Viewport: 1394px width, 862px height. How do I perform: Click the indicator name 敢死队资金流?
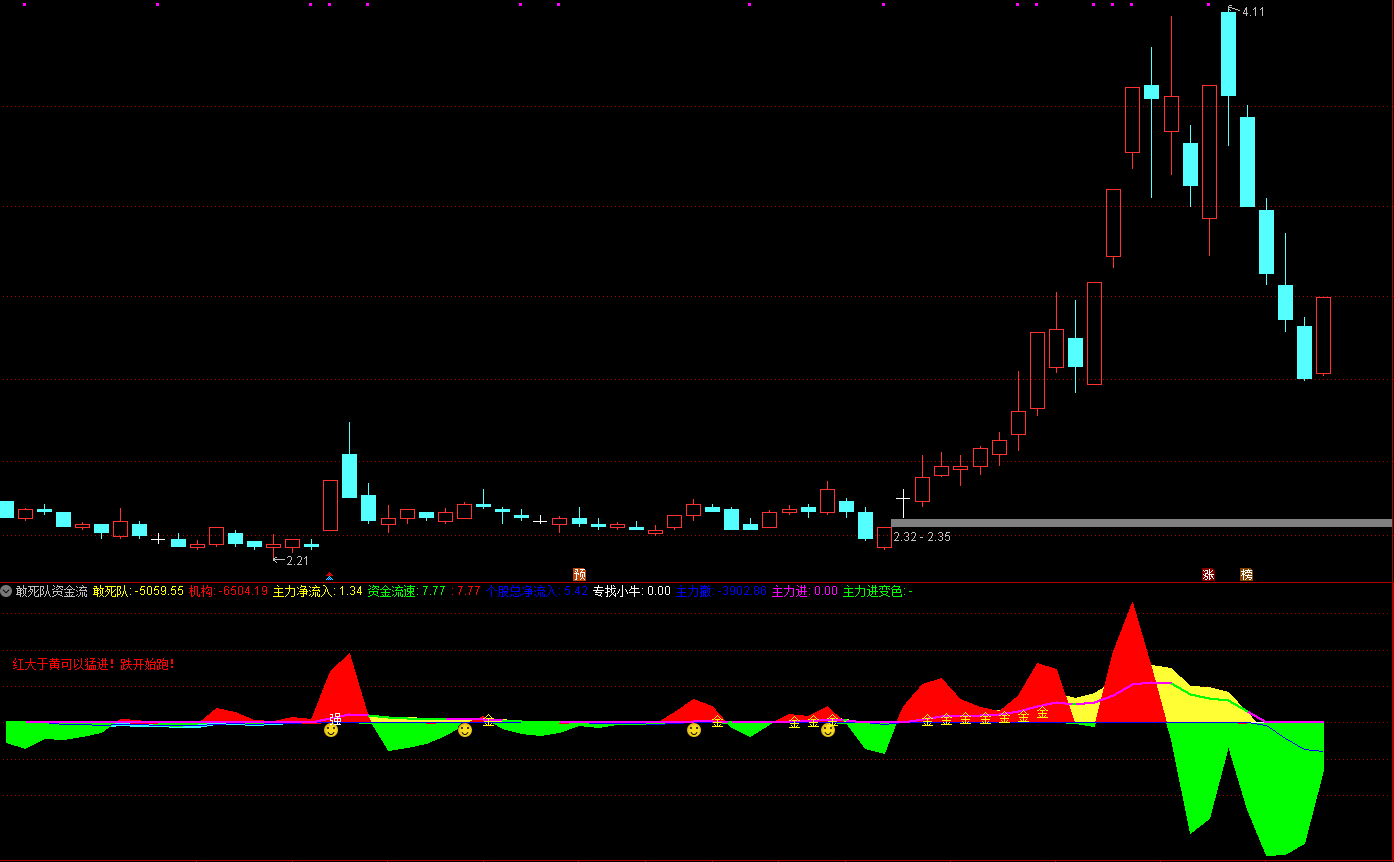tap(52, 591)
